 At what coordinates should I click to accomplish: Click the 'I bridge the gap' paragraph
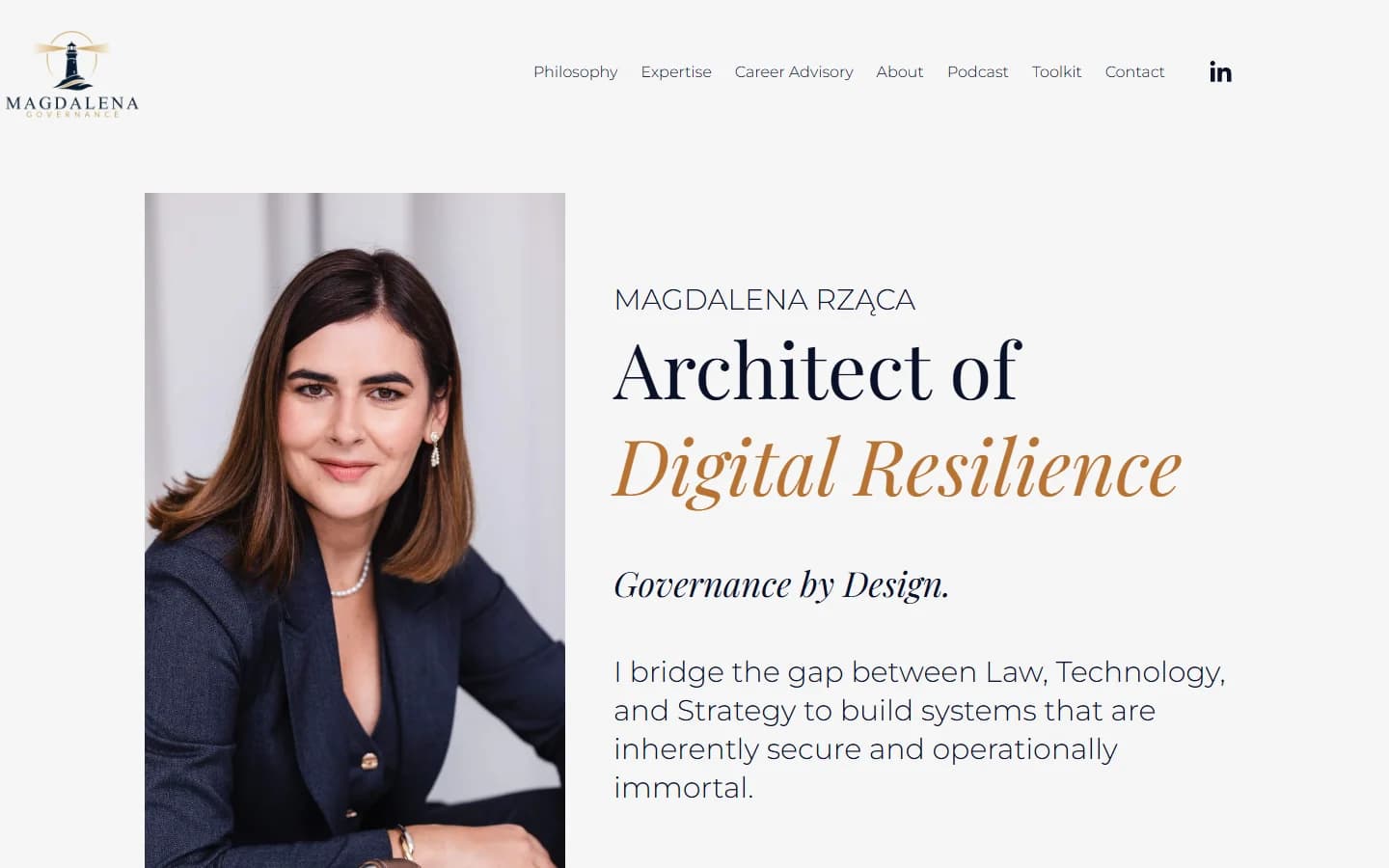[919, 729]
